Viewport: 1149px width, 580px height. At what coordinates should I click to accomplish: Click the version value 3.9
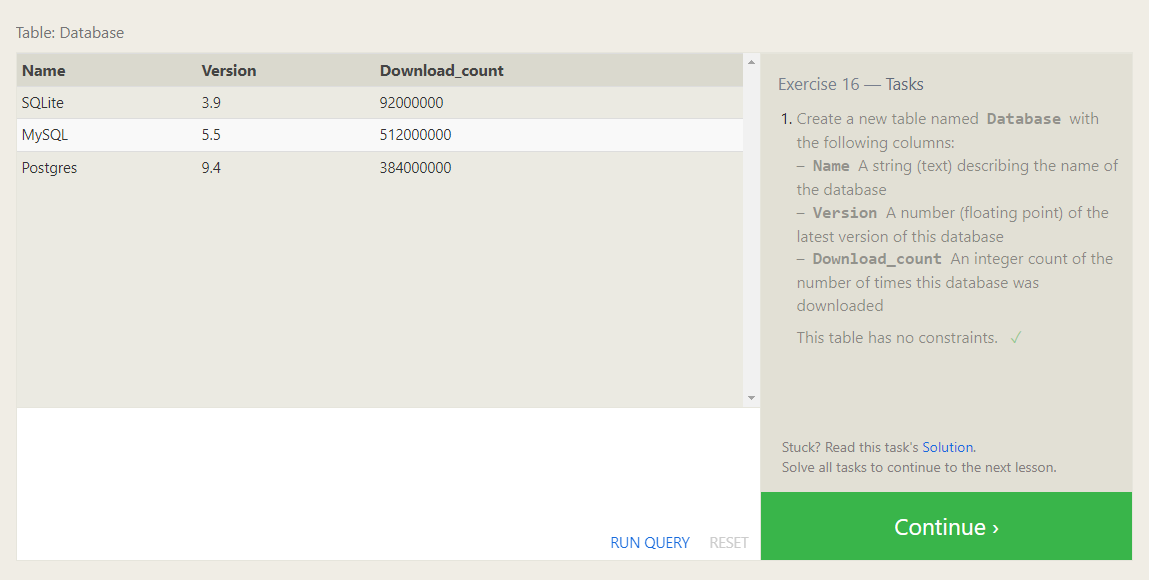(x=211, y=103)
